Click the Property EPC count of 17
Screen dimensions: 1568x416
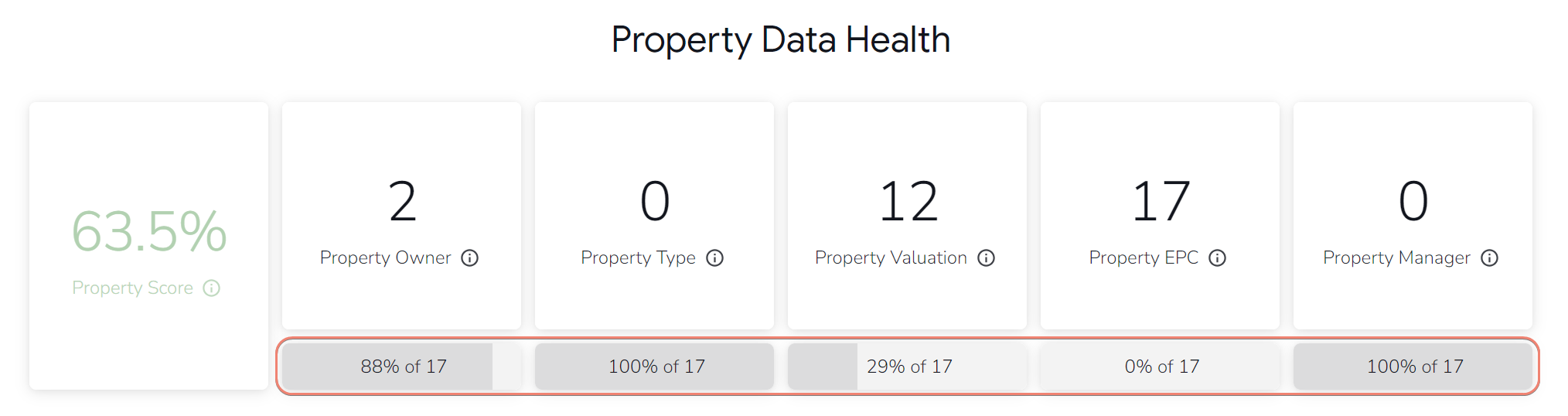click(1161, 201)
